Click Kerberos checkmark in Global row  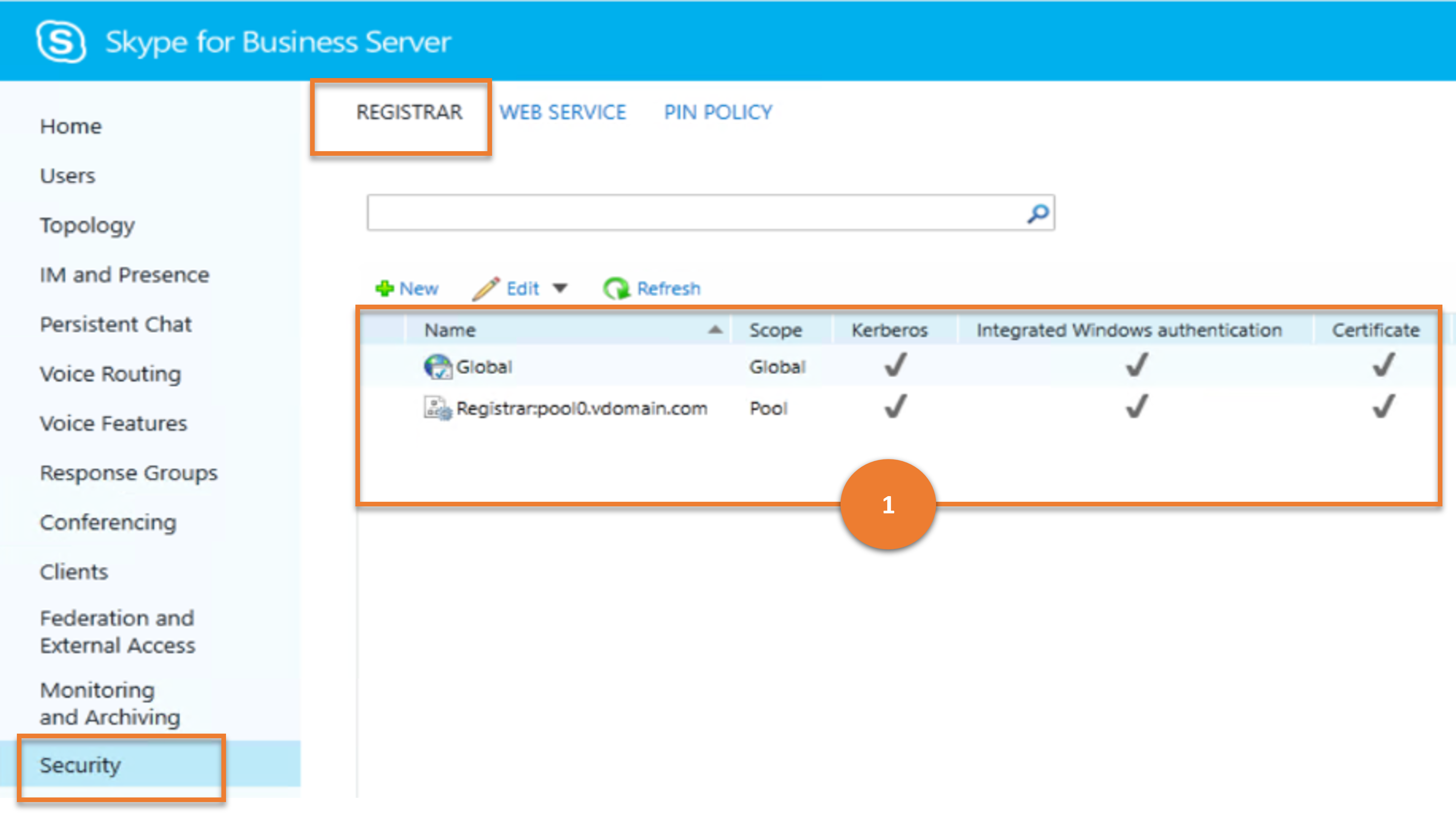coord(895,365)
